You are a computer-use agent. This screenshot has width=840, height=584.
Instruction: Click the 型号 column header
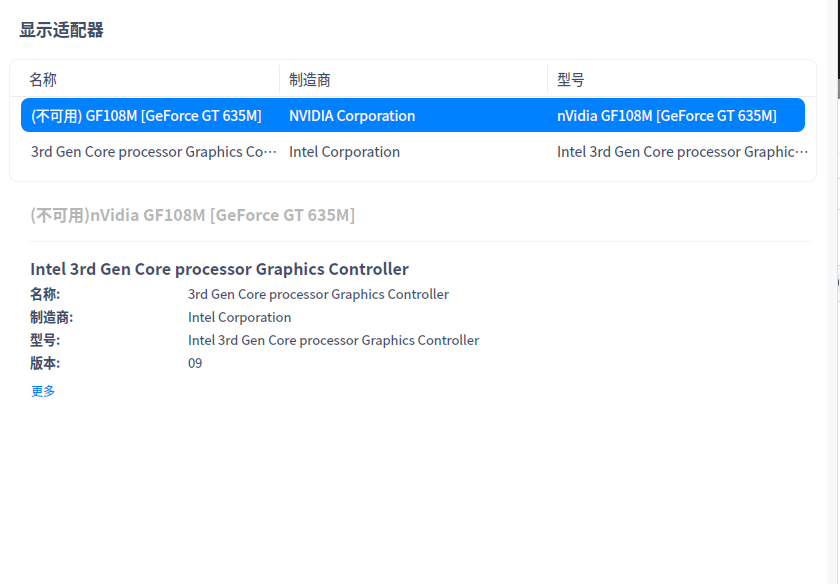pos(571,80)
